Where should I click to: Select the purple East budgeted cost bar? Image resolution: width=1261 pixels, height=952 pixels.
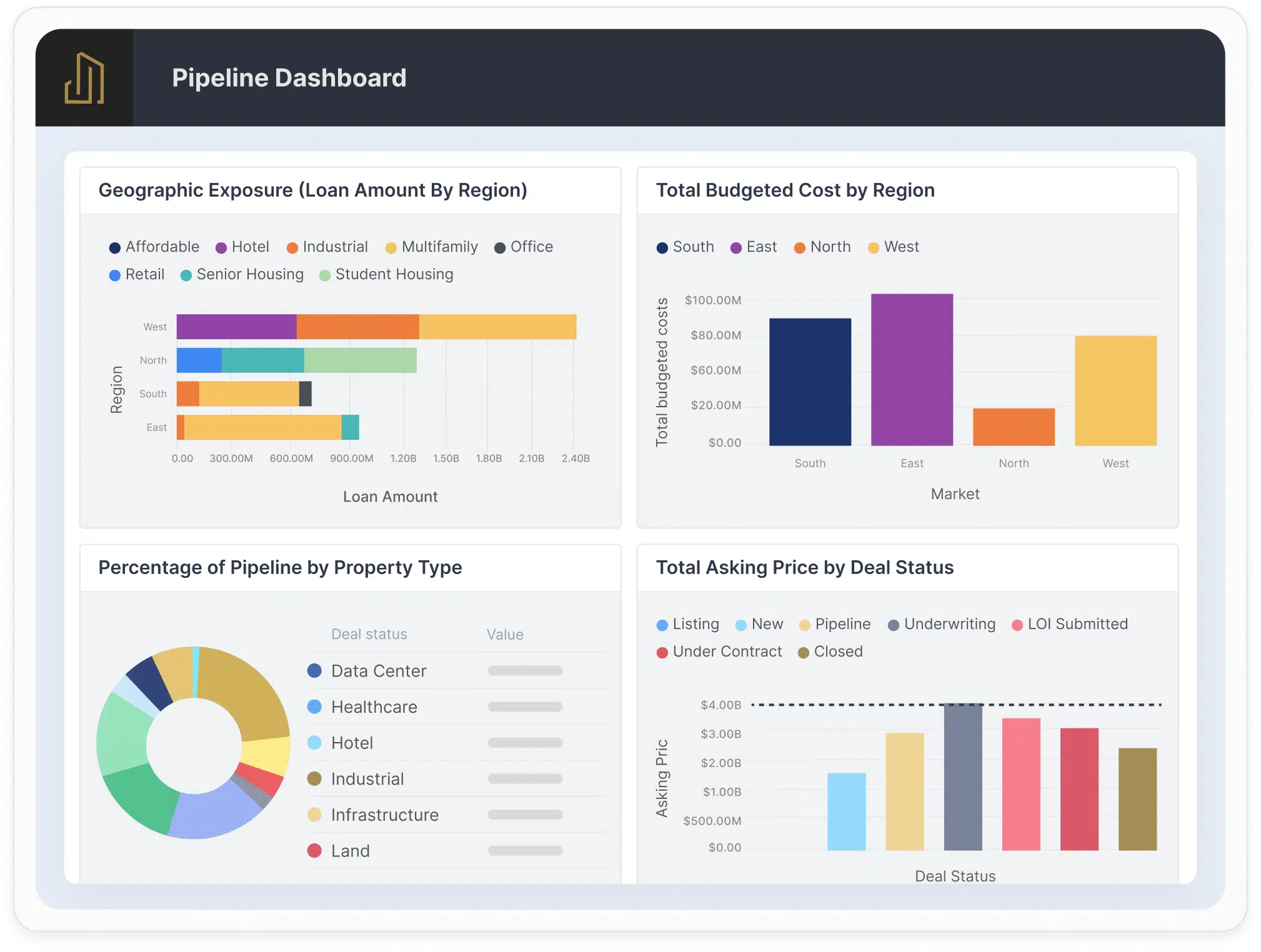click(x=912, y=370)
